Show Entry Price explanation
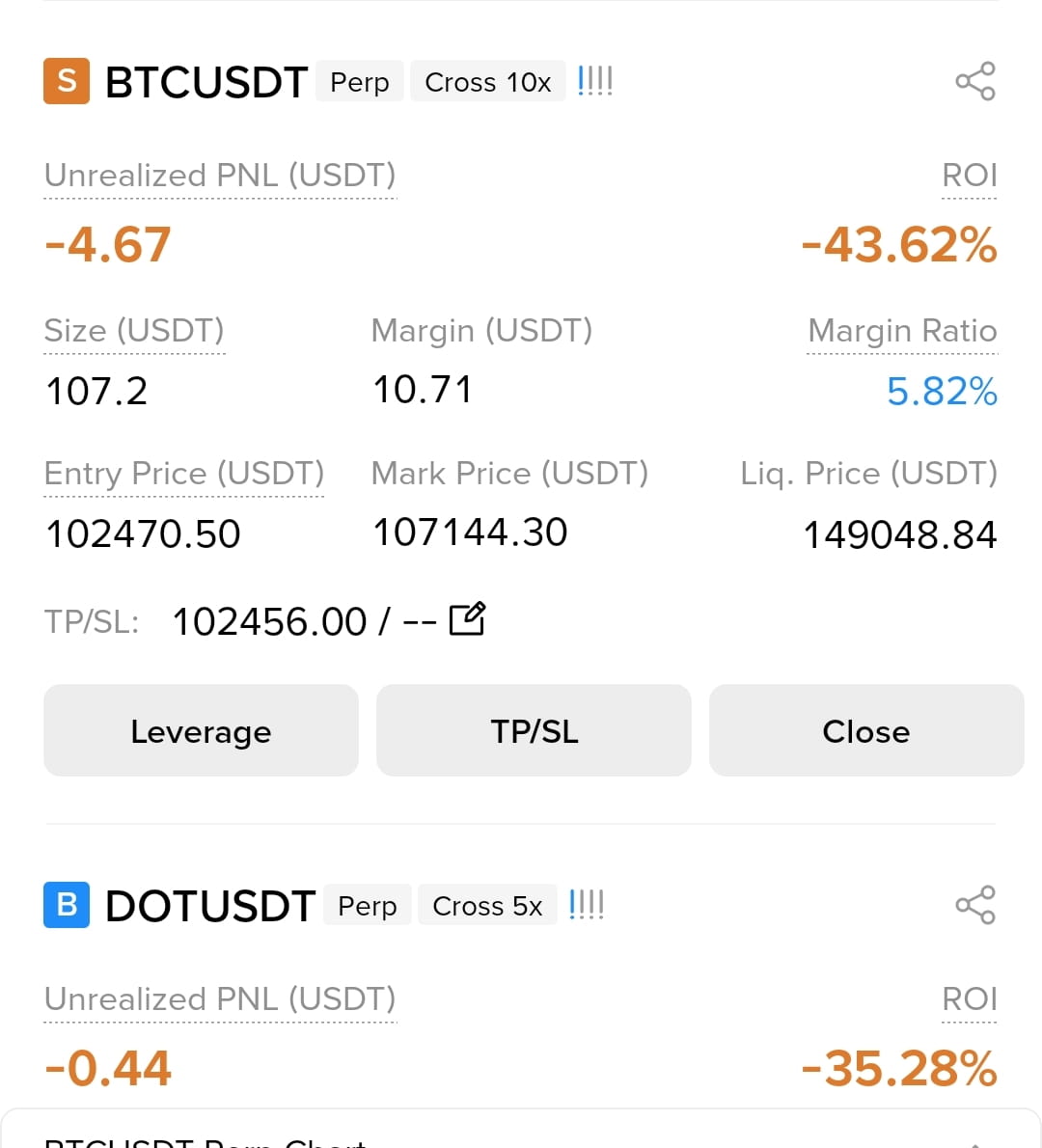 pyautogui.click(x=183, y=474)
